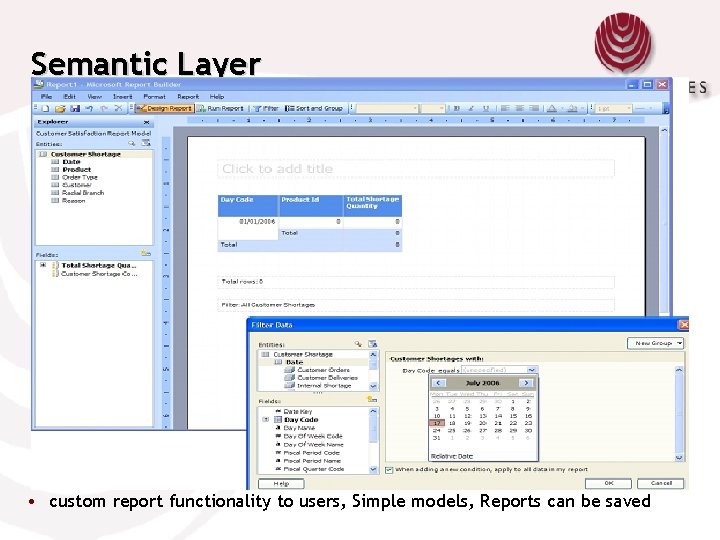Click the Undo arrow toolbar icon
The width and height of the screenshot is (720, 540).
90,109
